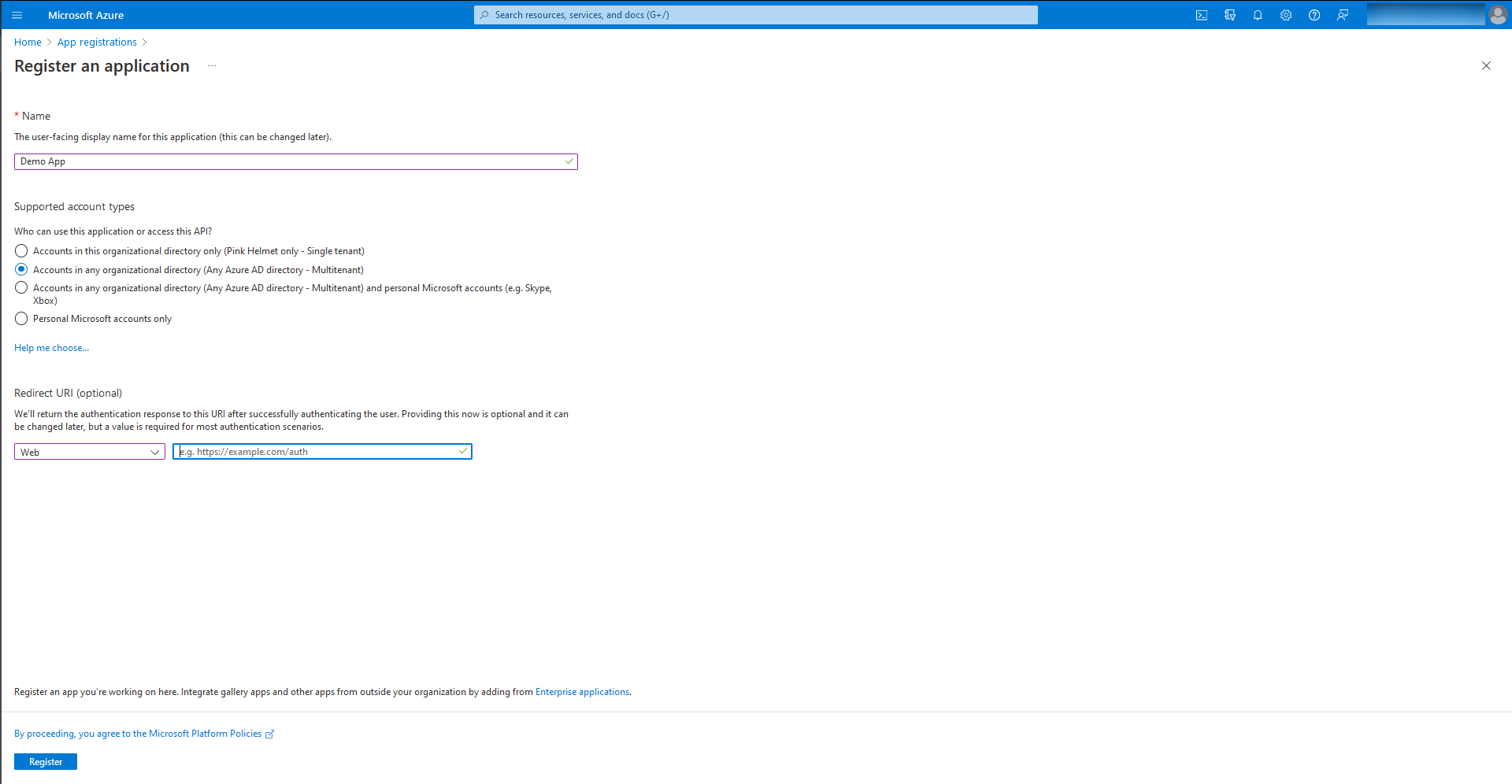Open search suggestions in the Azure search bar
The height and width of the screenshot is (784, 1512).
point(755,14)
